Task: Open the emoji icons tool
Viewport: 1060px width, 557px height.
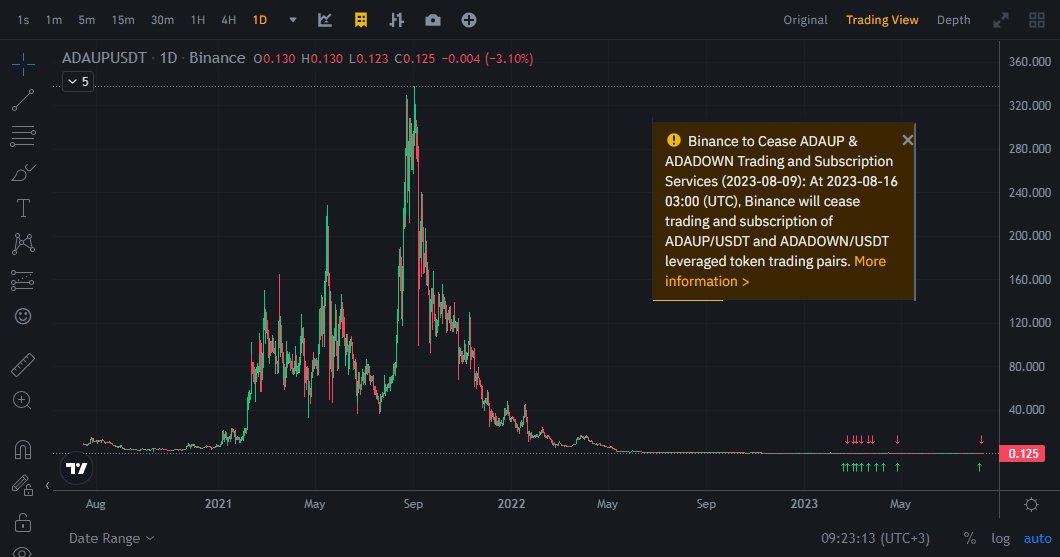Action: (23, 316)
